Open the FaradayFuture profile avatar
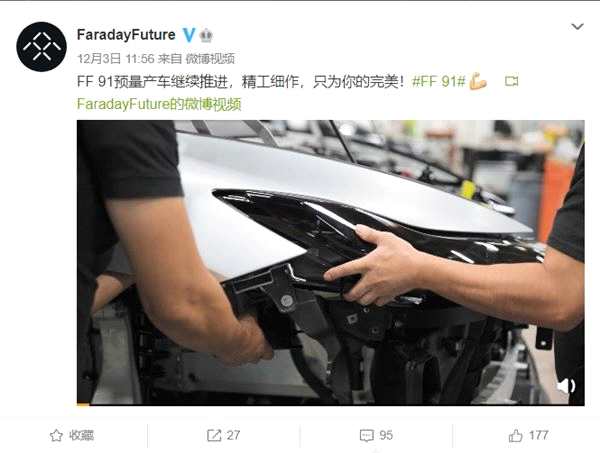This screenshot has width=600, height=453. tap(41, 47)
